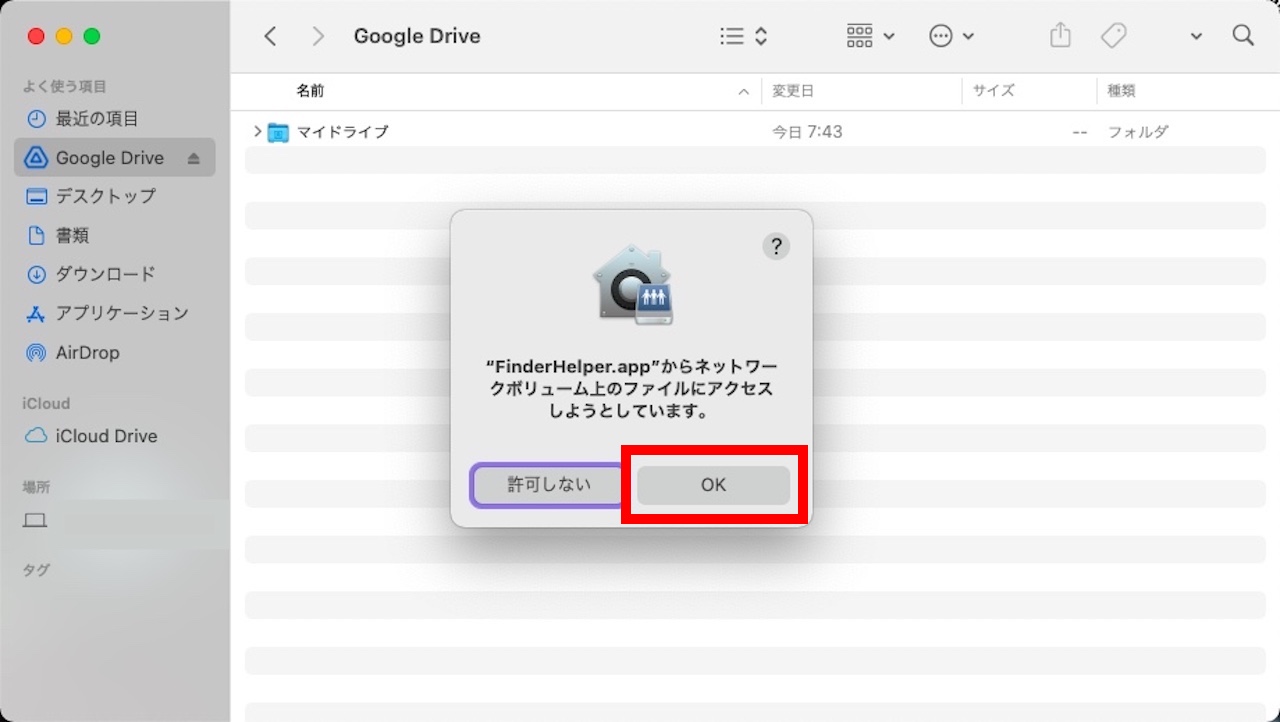Click the タグ section header
The image size is (1280, 722).
coord(36,571)
